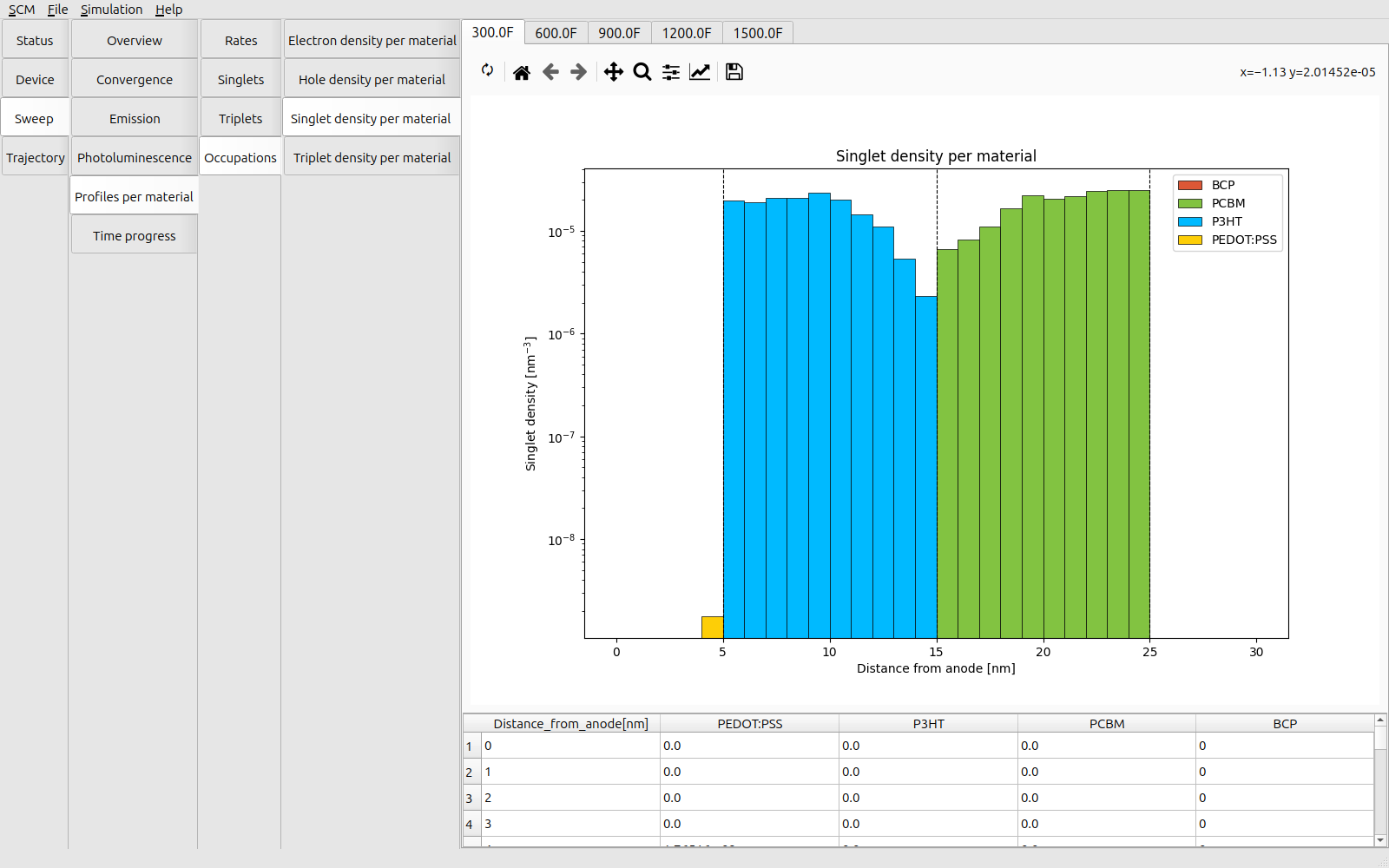Screen dimensions: 1389x868
Task: Open configure subplots sliders icon
Action: (671, 72)
